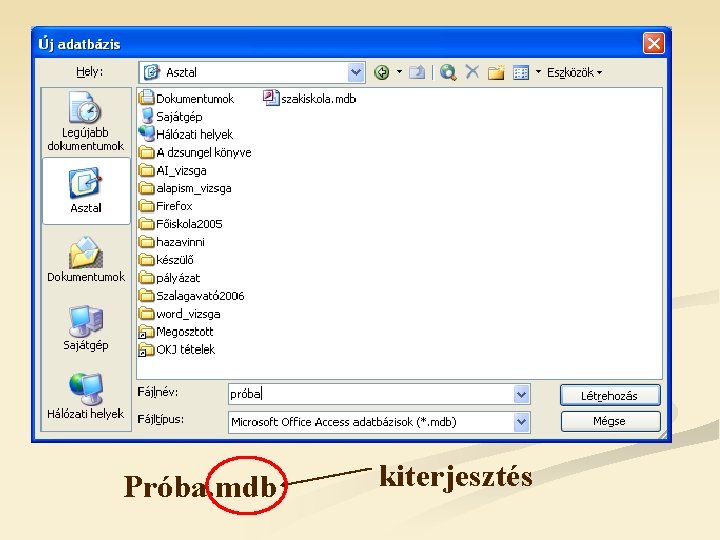720x540 pixels.
Task: Select Hálózati helyek in places bar
Action: pyautogui.click(x=86, y=397)
